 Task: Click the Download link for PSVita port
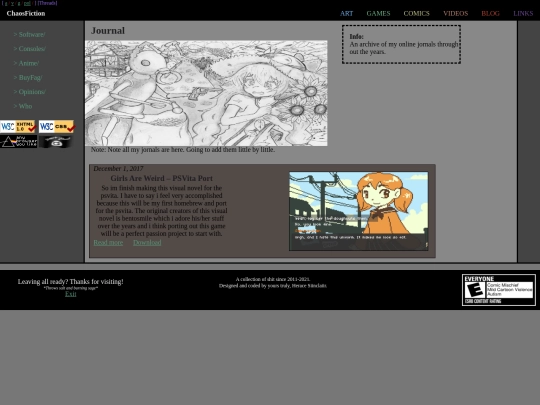147,242
